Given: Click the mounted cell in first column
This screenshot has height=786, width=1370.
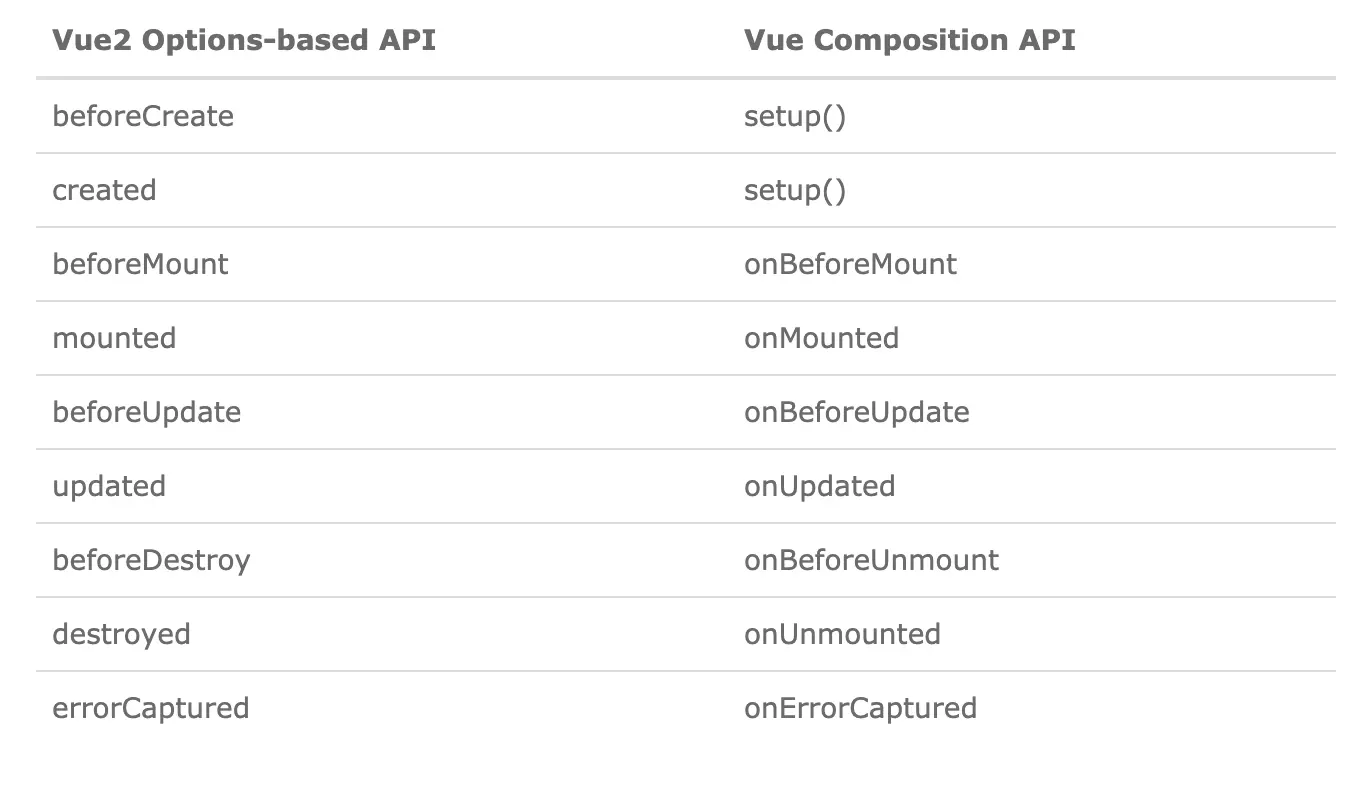Looking at the screenshot, I should [114, 338].
